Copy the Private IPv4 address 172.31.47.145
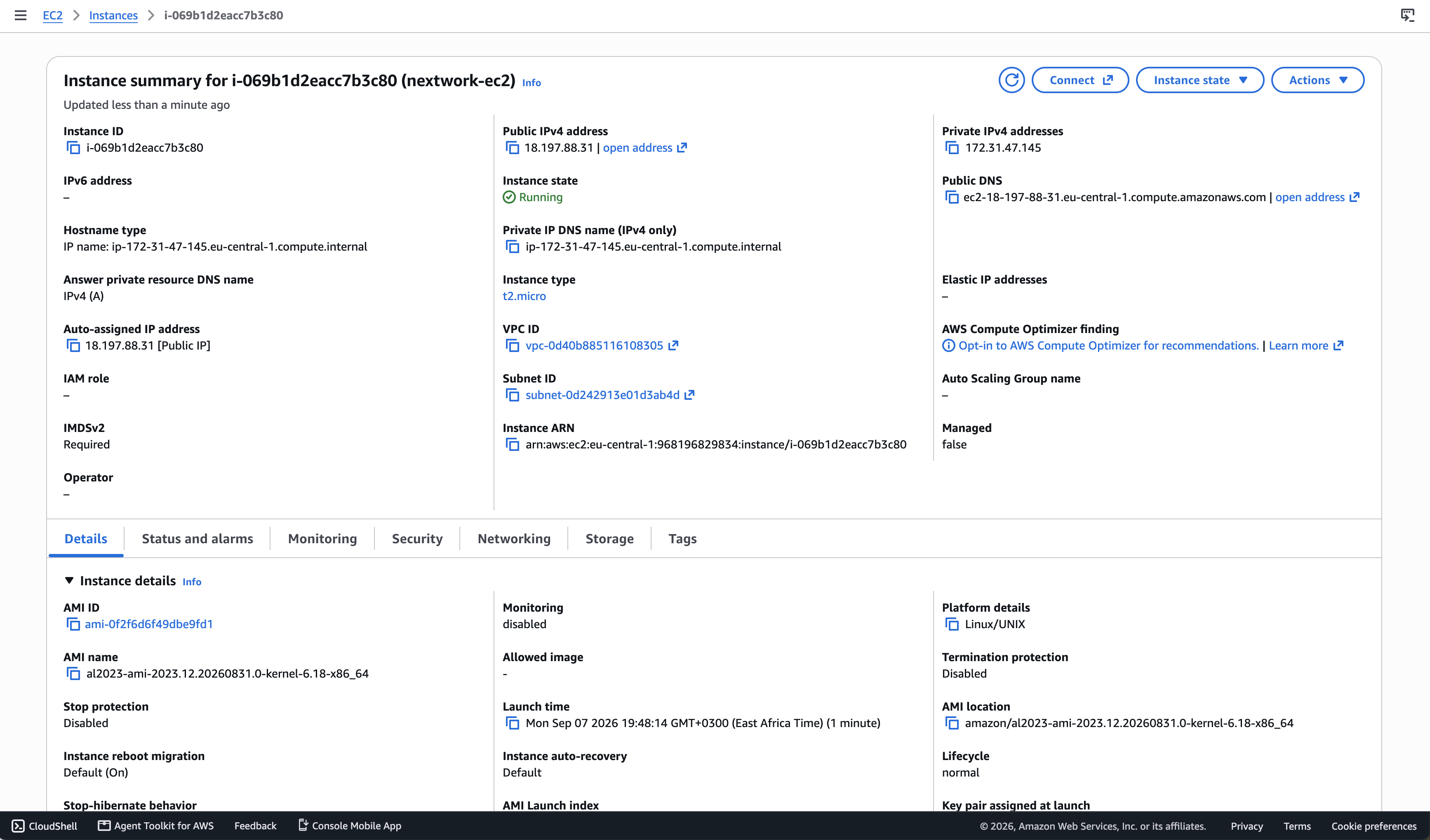1430x840 pixels. 952,148
